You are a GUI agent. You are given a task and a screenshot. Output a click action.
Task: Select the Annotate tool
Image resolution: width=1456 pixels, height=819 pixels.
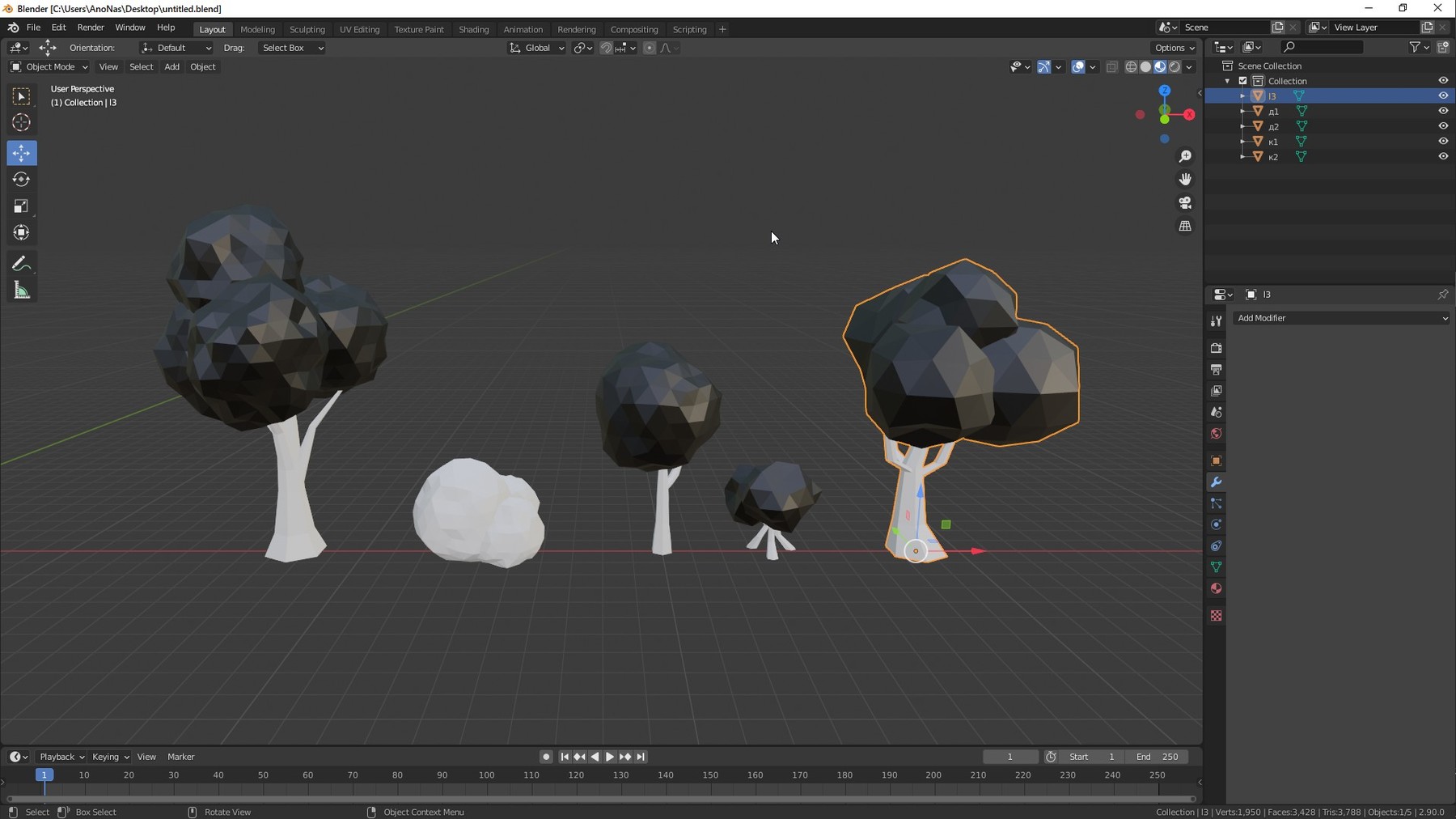coord(21,262)
